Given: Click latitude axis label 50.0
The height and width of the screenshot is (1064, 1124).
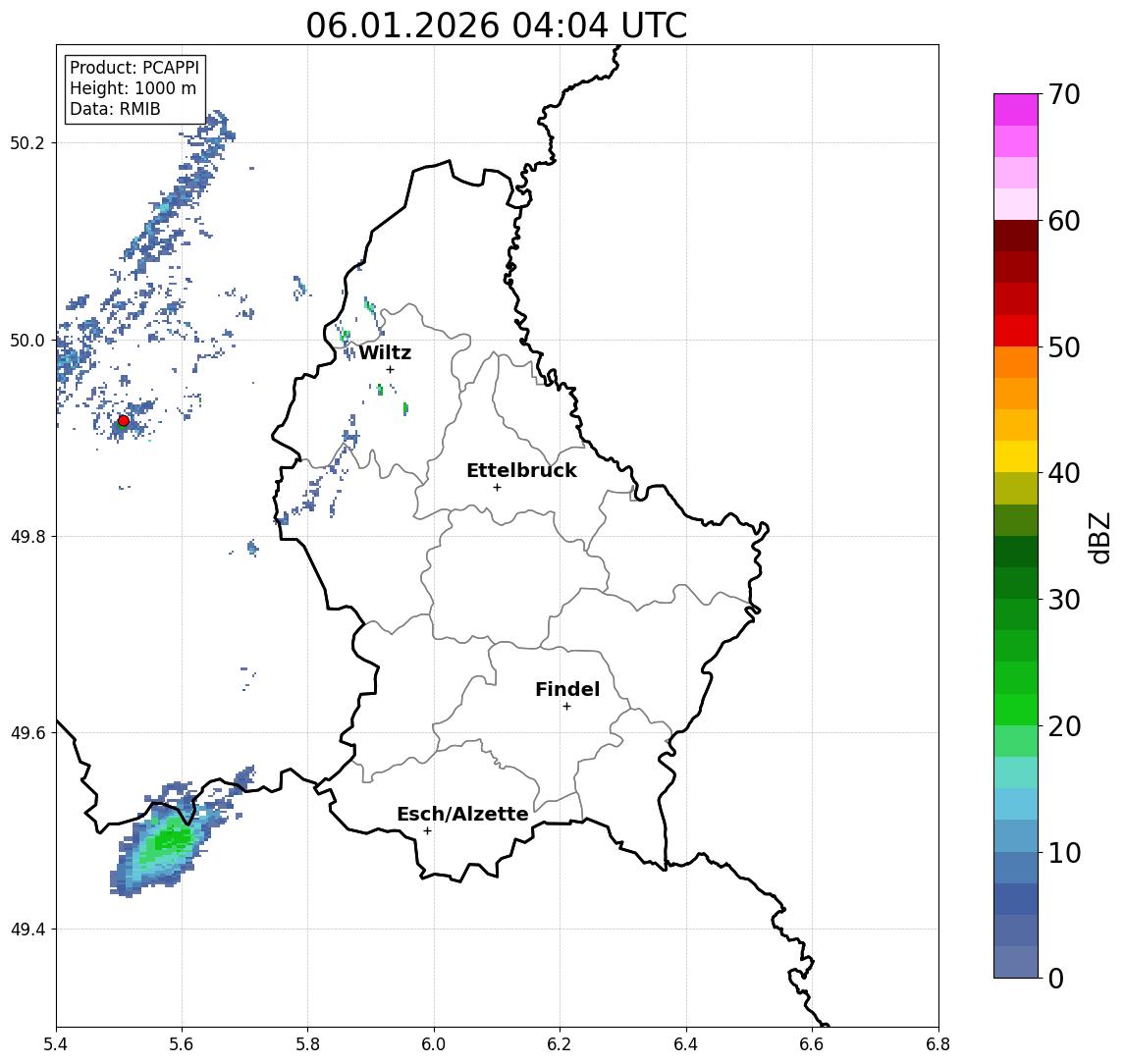Looking at the screenshot, I should point(27,340).
